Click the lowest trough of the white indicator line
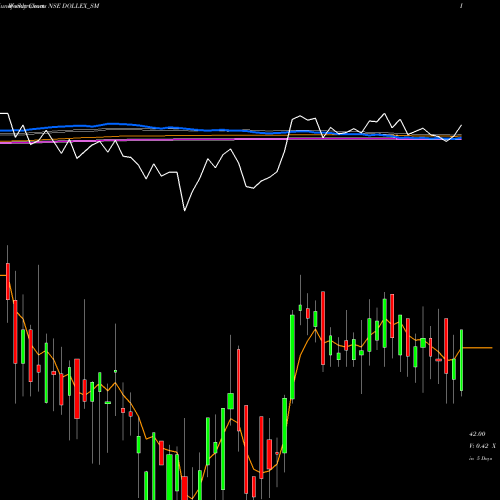 [x=185, y=210]
